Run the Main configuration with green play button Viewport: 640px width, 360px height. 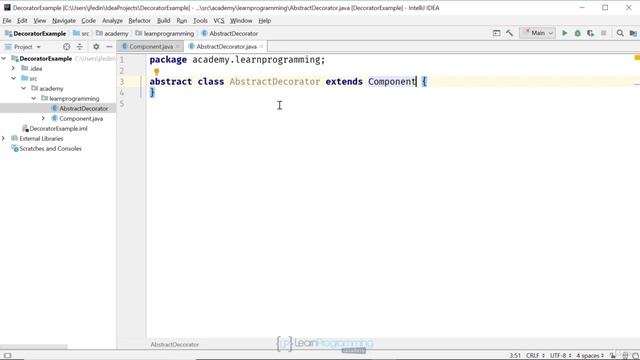[564, 33]
